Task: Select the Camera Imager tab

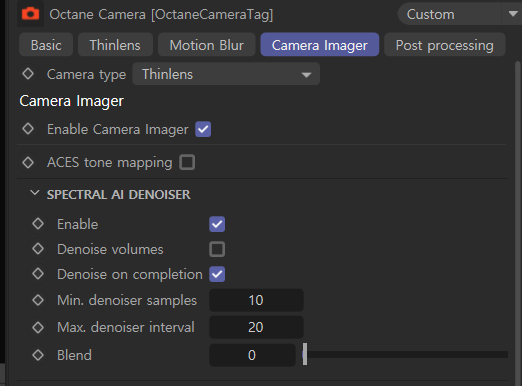Action: point(319,45)
